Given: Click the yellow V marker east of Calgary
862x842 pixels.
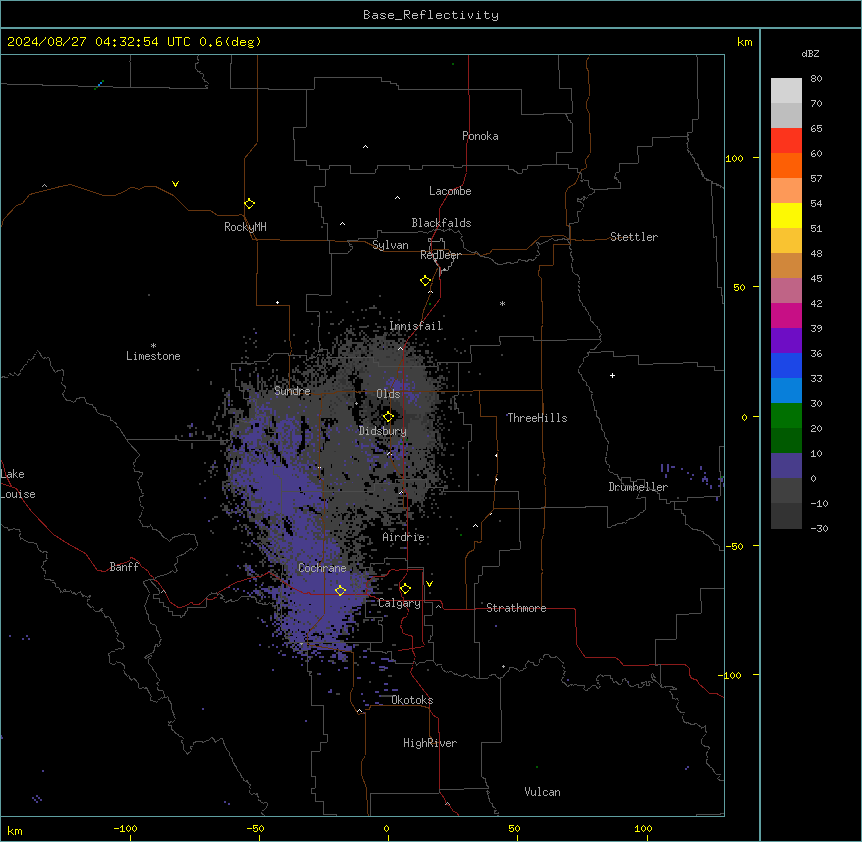Looking at the screenshot, I should point(429,584).
